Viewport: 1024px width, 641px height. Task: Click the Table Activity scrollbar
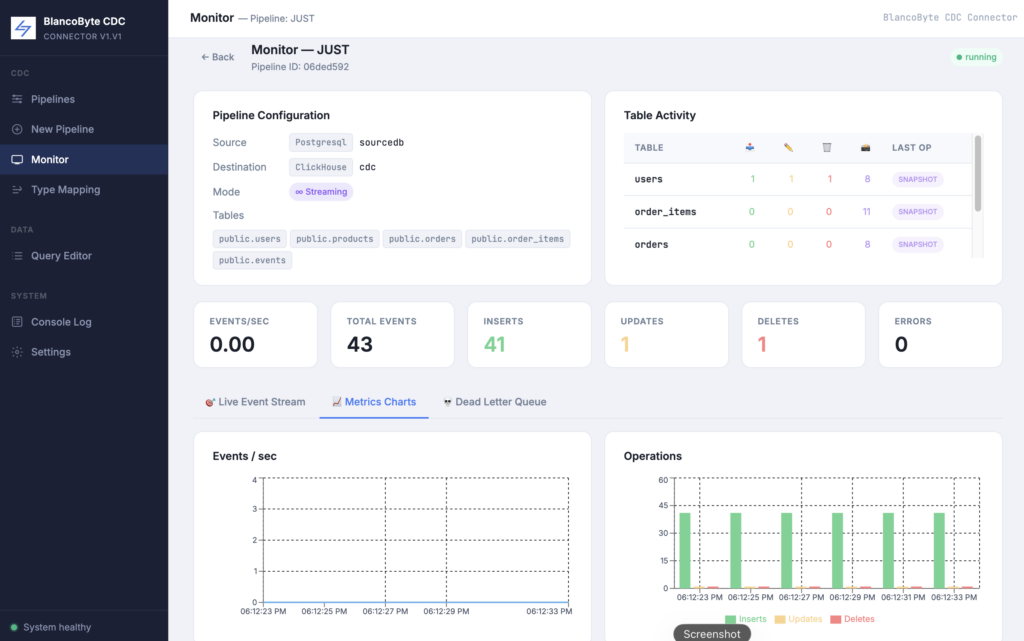tap(978, 174)
